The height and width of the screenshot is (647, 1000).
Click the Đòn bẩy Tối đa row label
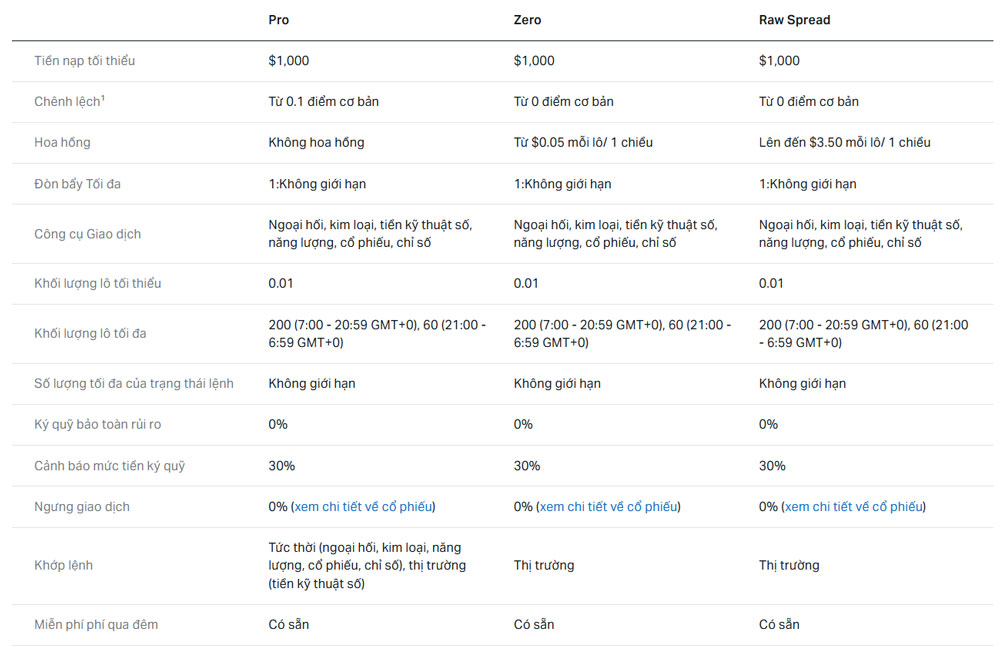pos(77,184)
